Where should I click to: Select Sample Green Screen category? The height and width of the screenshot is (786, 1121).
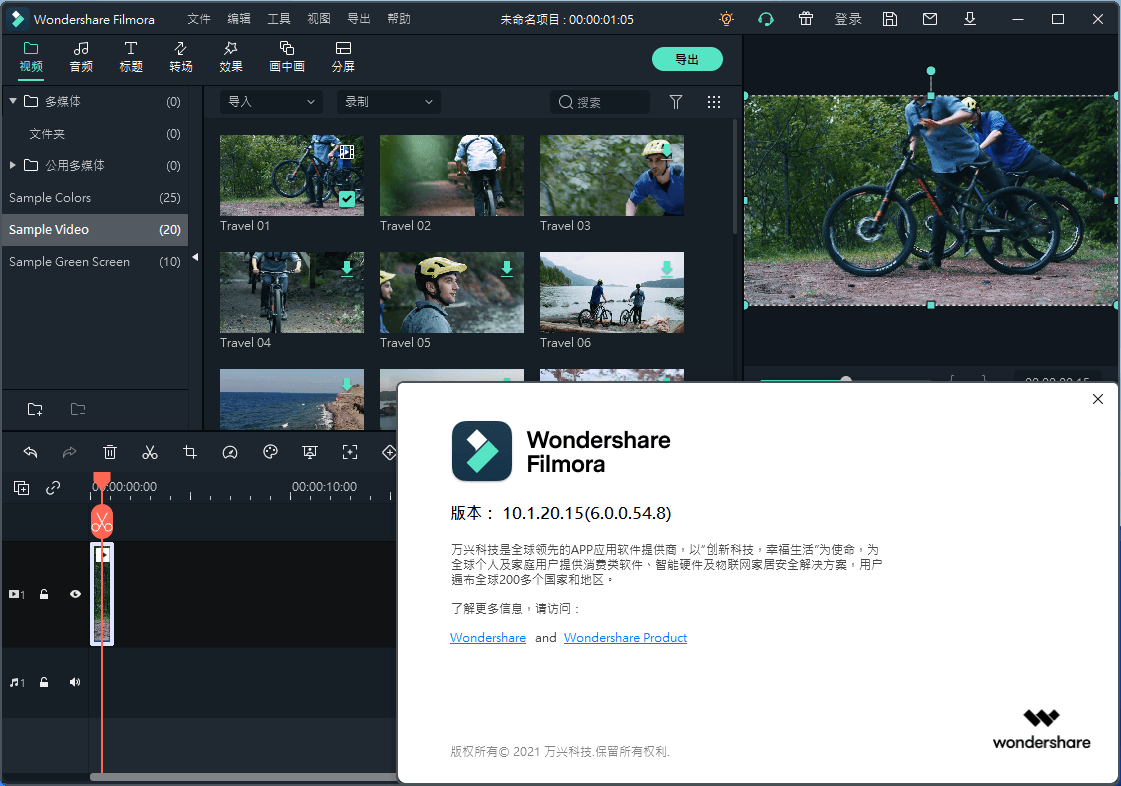94,262
